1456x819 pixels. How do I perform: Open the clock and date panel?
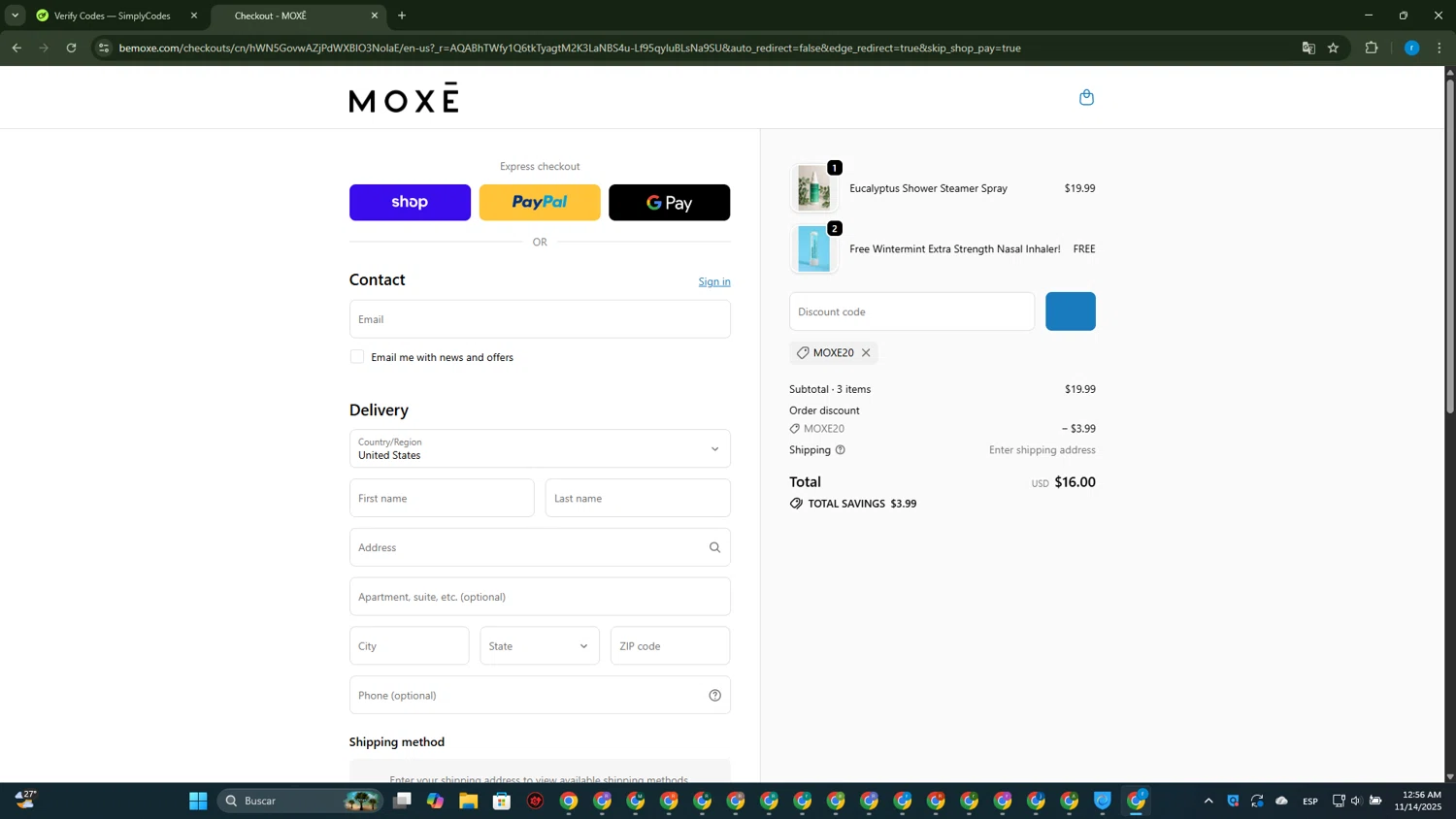(1418, 801)
